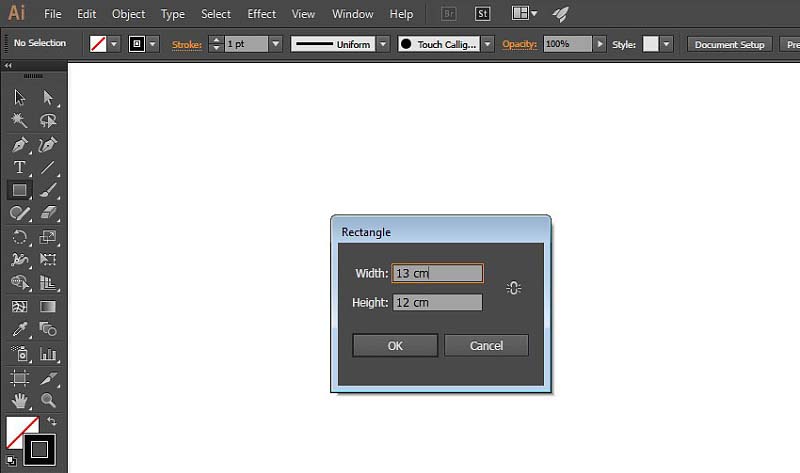Select the Warp tool
Screen dimensions: 800x473
19,260
